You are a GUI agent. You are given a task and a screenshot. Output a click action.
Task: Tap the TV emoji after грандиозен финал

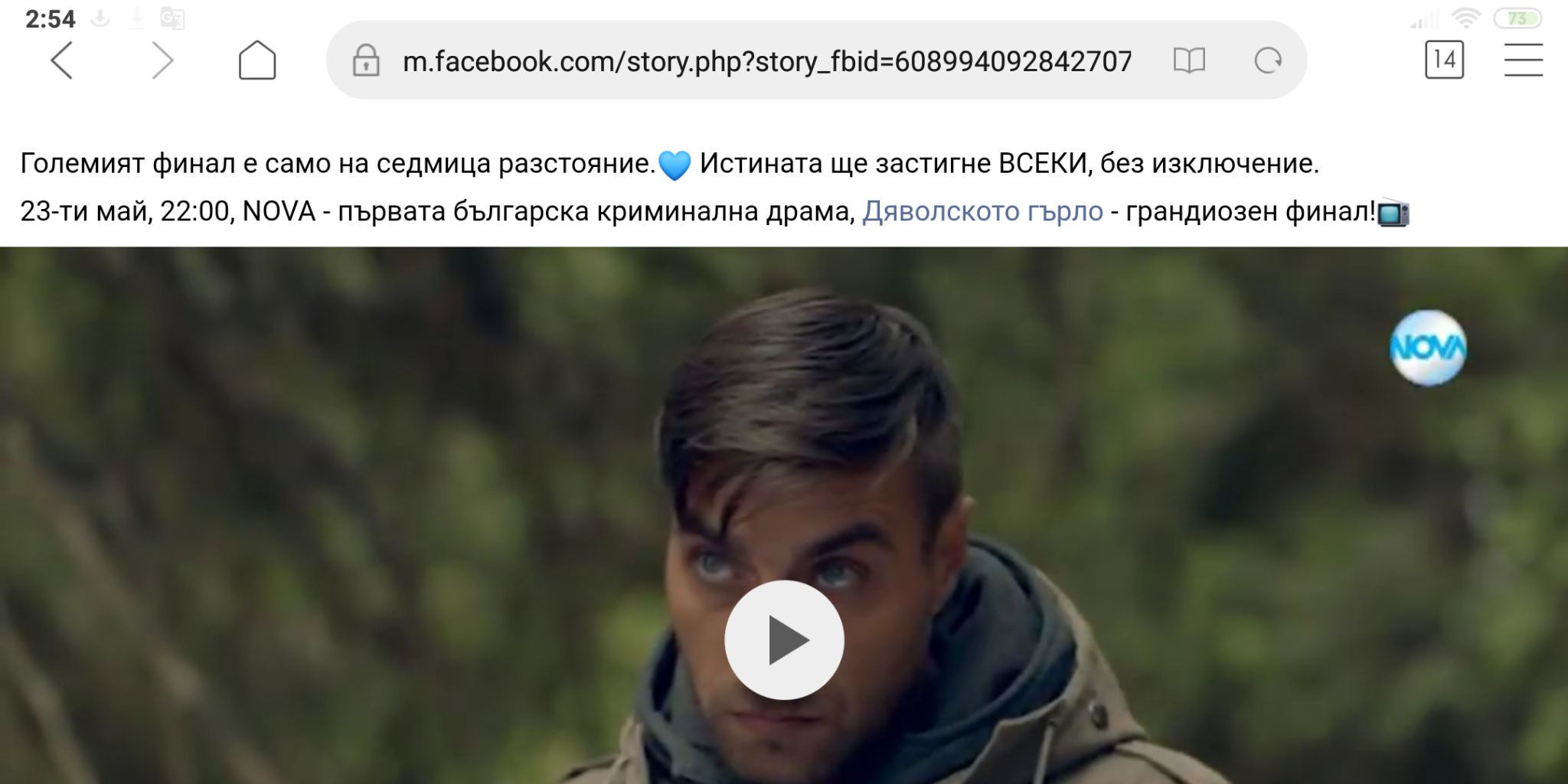click(1393, 213)
